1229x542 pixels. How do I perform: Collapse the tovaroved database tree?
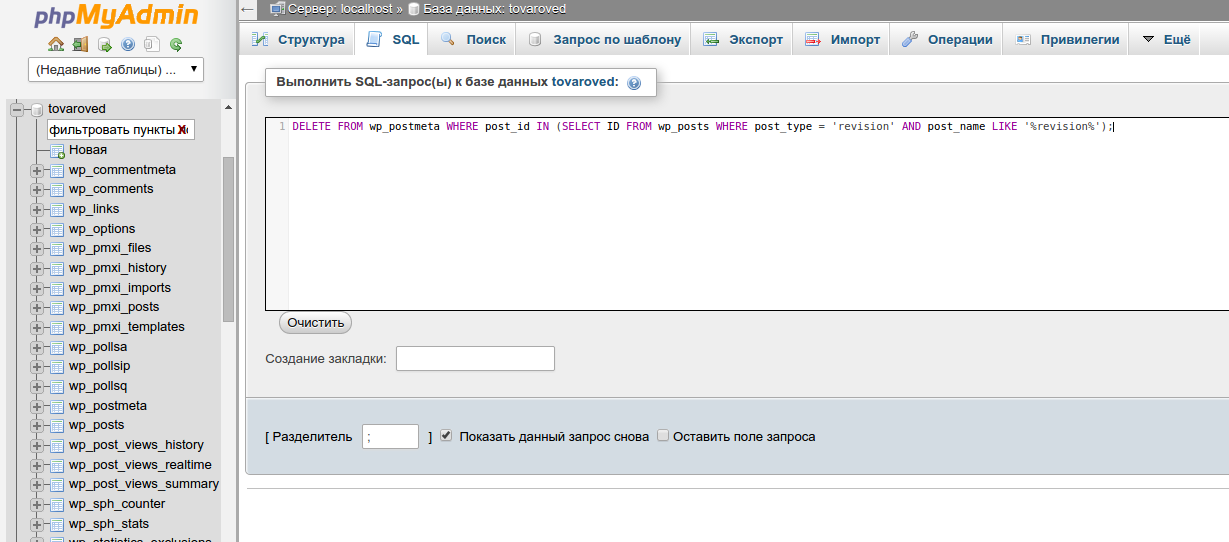click(x=17, y=110)
